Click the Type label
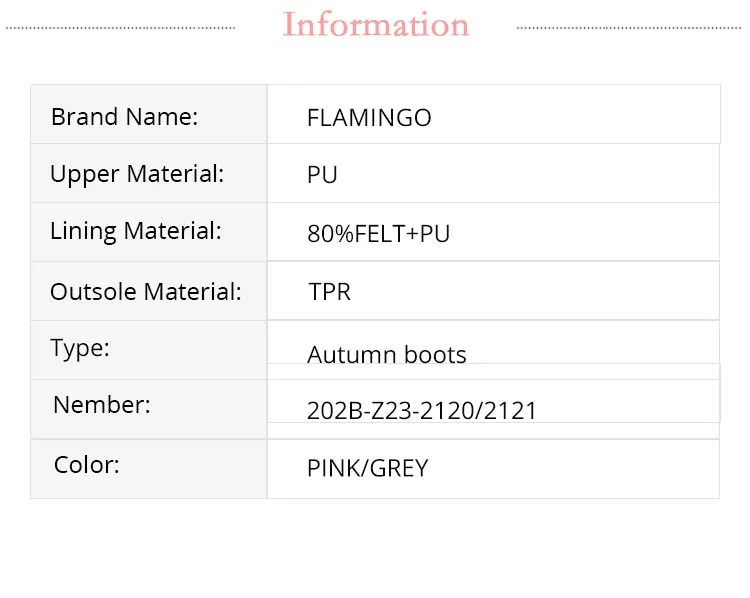Image resolution: width=750 pixels, height=598 pixels. click(x=80, y=348)
